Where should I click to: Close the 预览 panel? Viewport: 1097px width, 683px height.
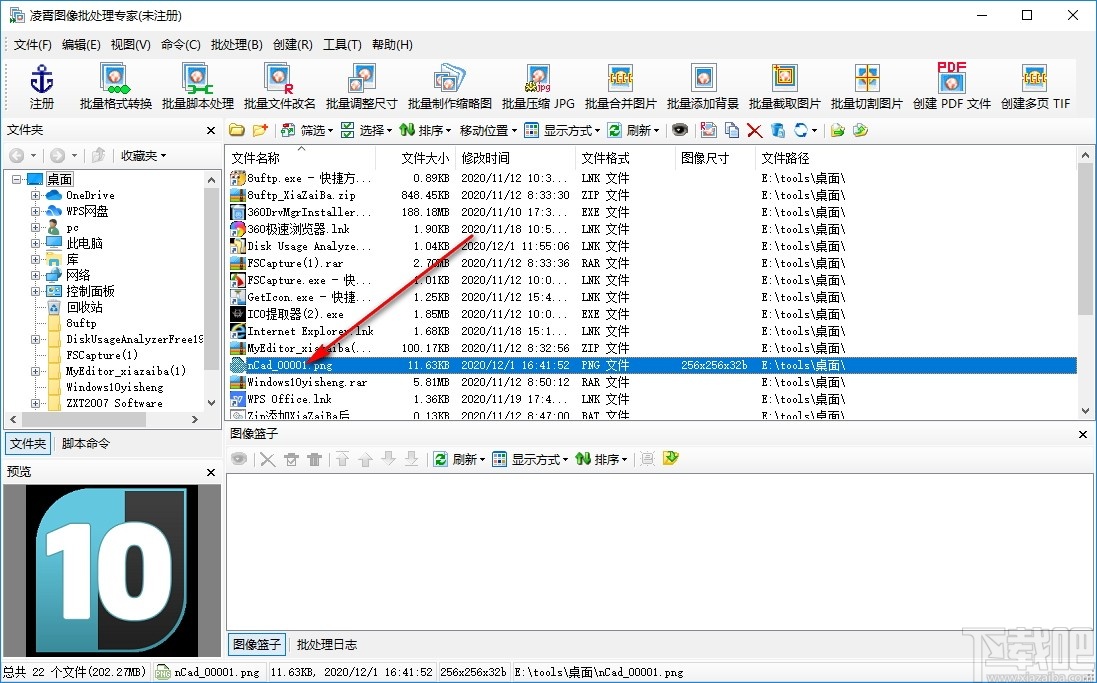pyautogui.click(x=211, y=472)
